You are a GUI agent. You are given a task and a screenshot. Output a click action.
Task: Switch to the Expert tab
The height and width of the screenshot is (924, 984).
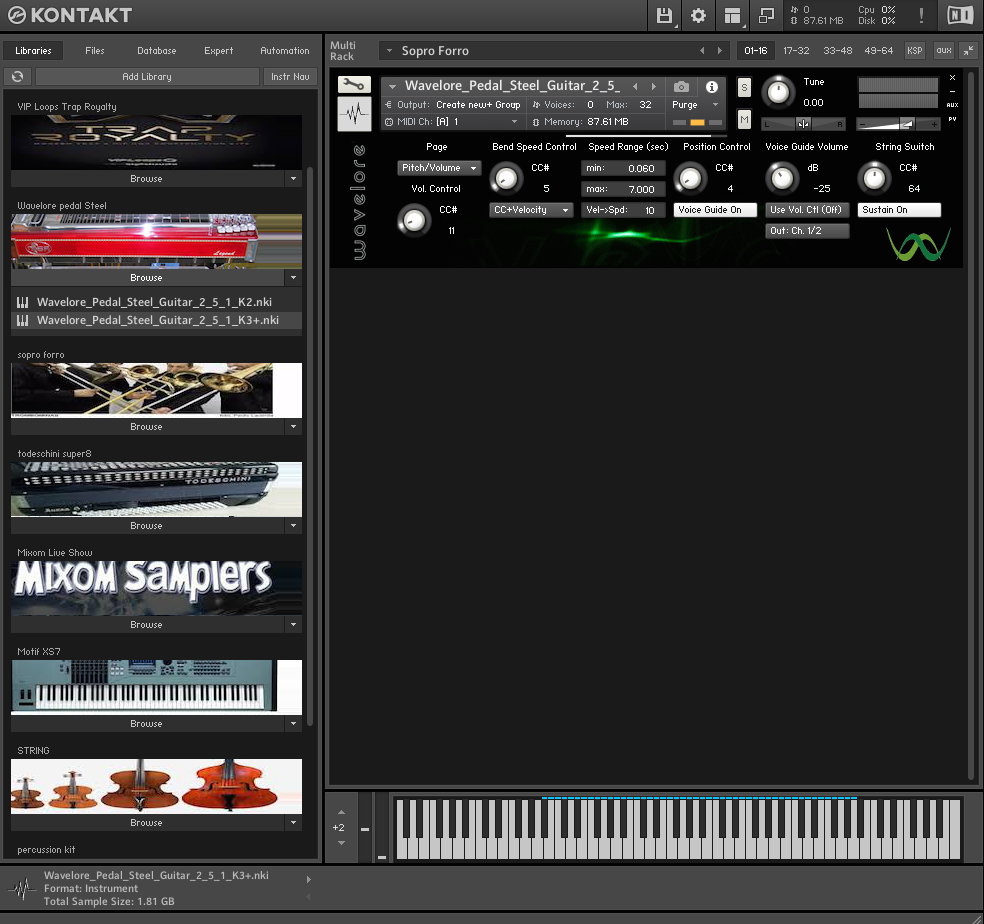[x=218, y=51]
